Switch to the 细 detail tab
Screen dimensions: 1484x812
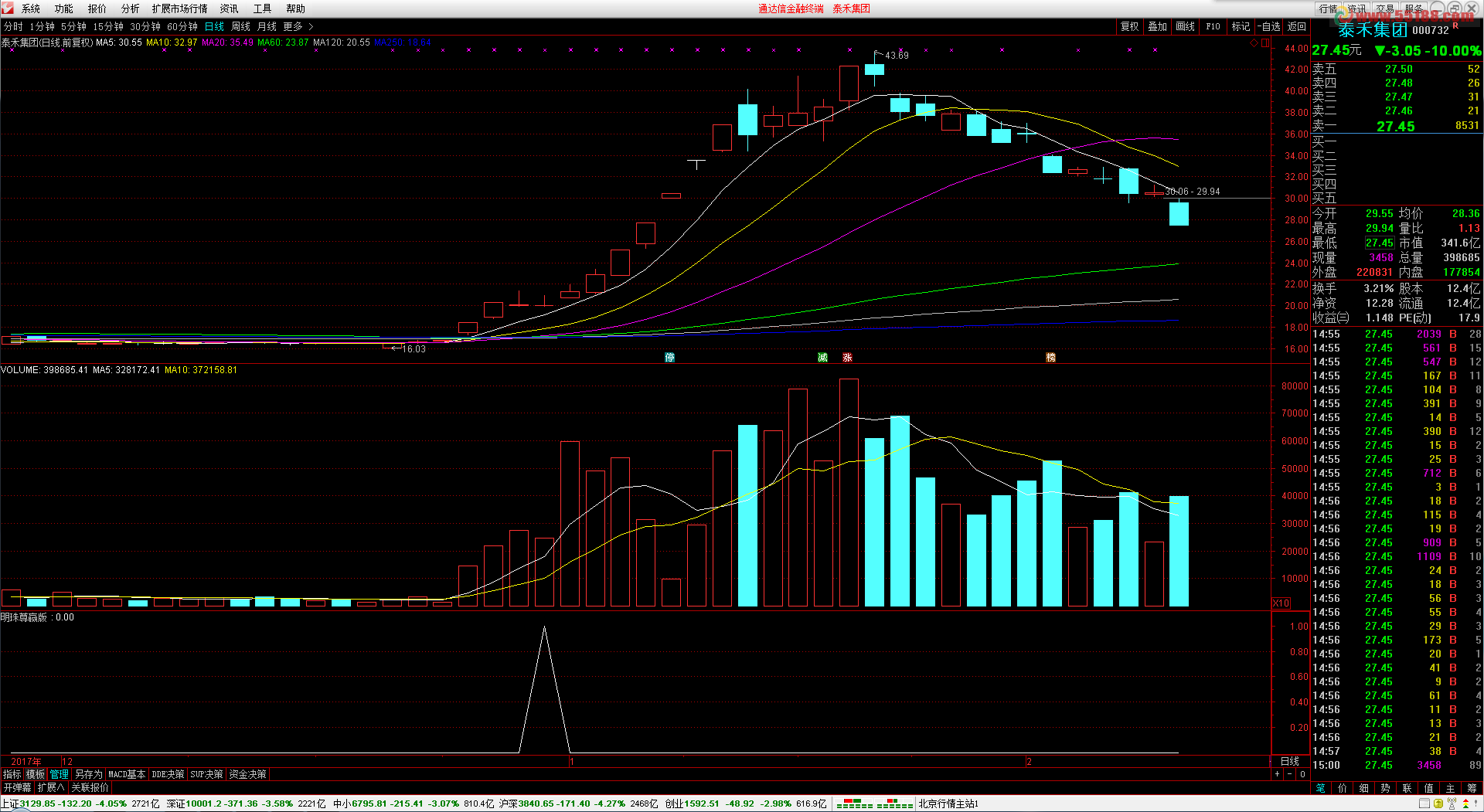(1364, 788)
